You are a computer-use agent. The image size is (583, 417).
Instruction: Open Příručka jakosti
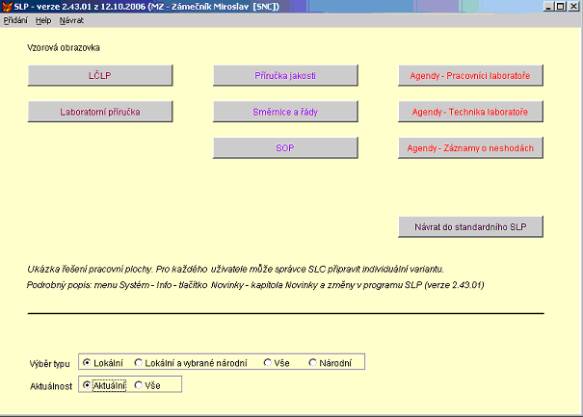click(x=285, y=75)
